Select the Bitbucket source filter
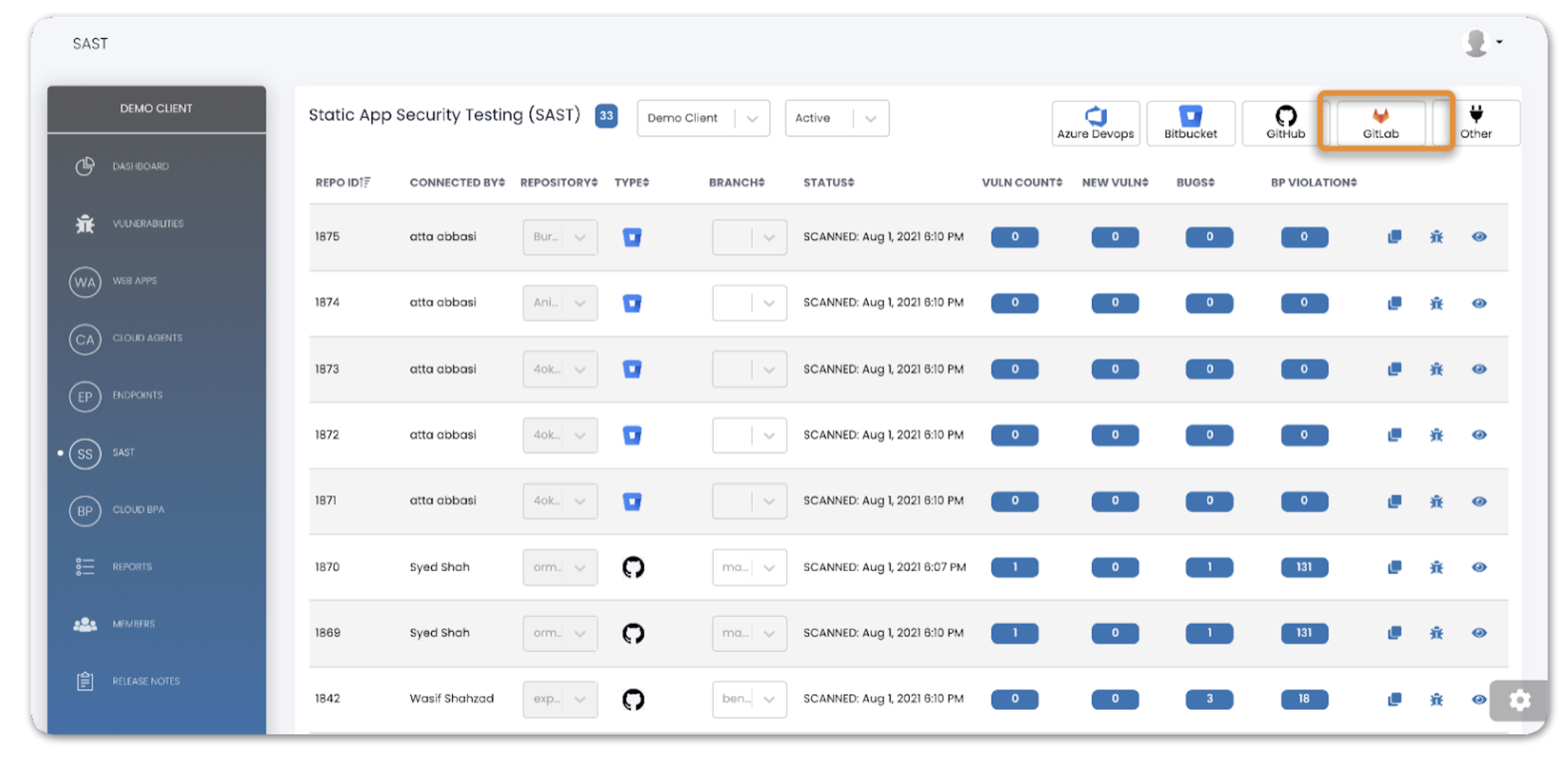 pos(1191,123)
